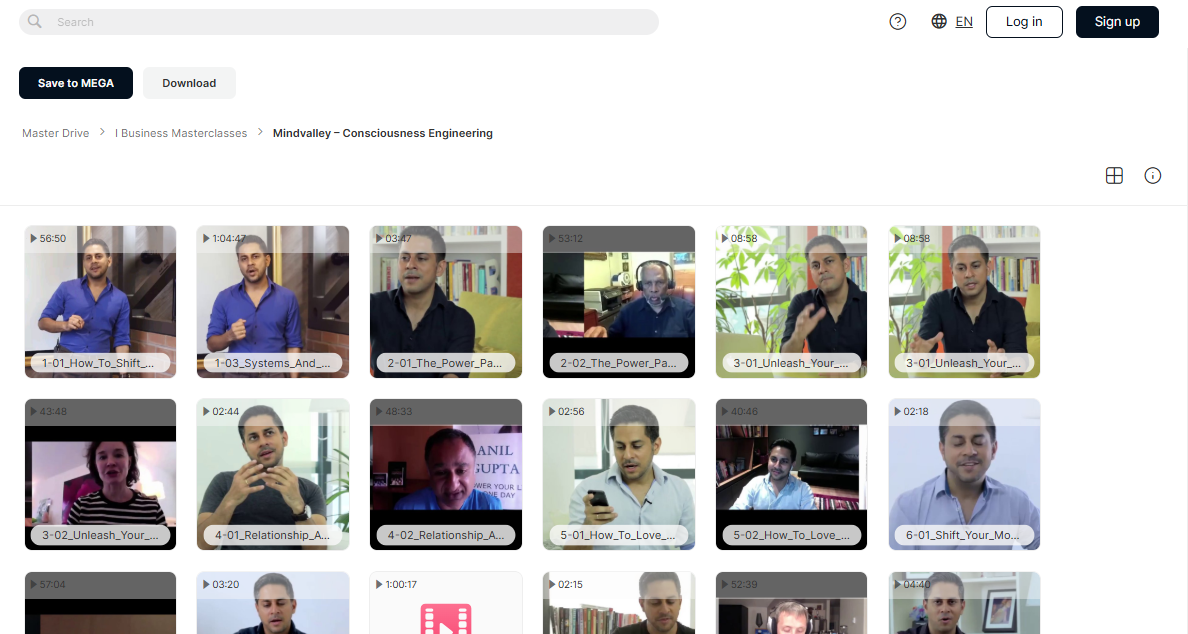
Task: Focus the Search input field
Action: [x=339, y=22]
